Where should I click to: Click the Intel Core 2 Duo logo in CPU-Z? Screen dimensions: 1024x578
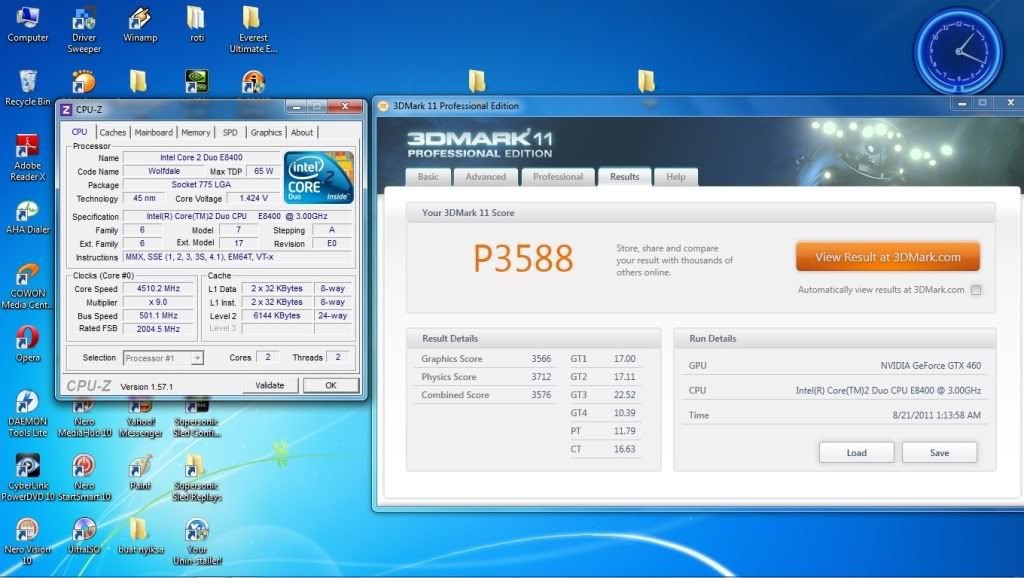[x=319, y=177]
